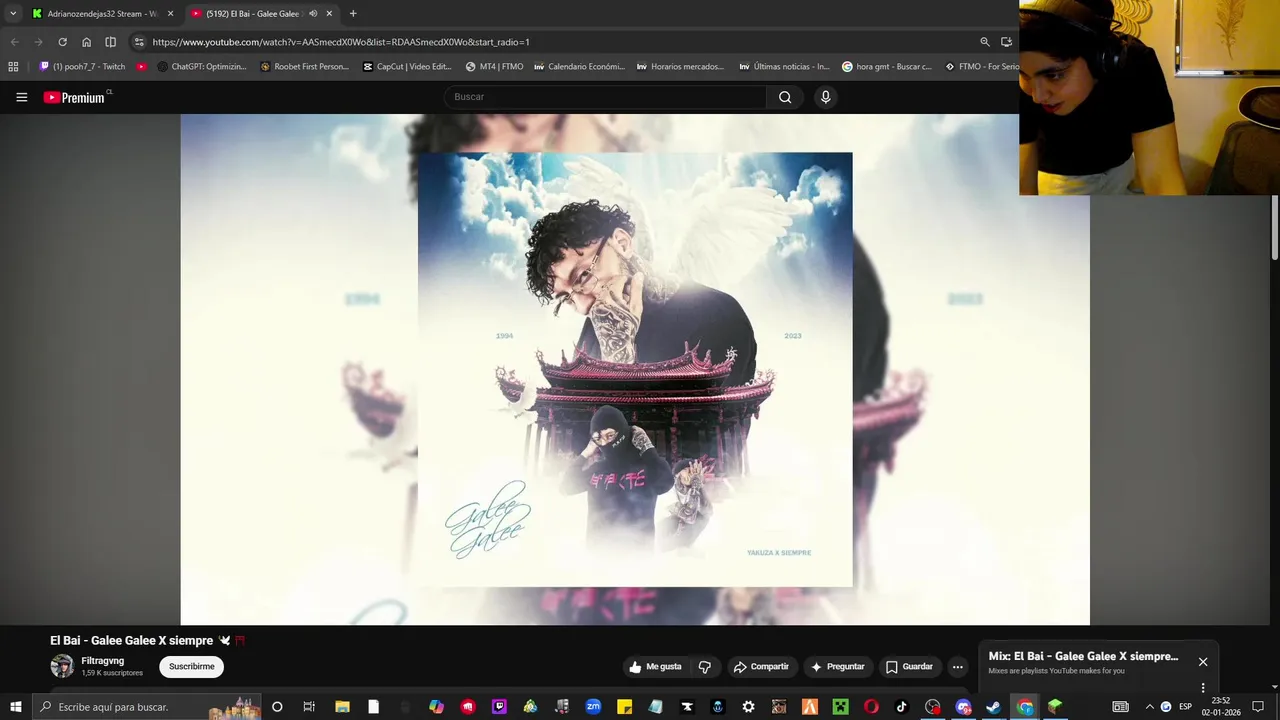Viewport: 1280px width, 720px height.
Task: Open the Filtragvng channel avatar
Action: tap(62, 666)
